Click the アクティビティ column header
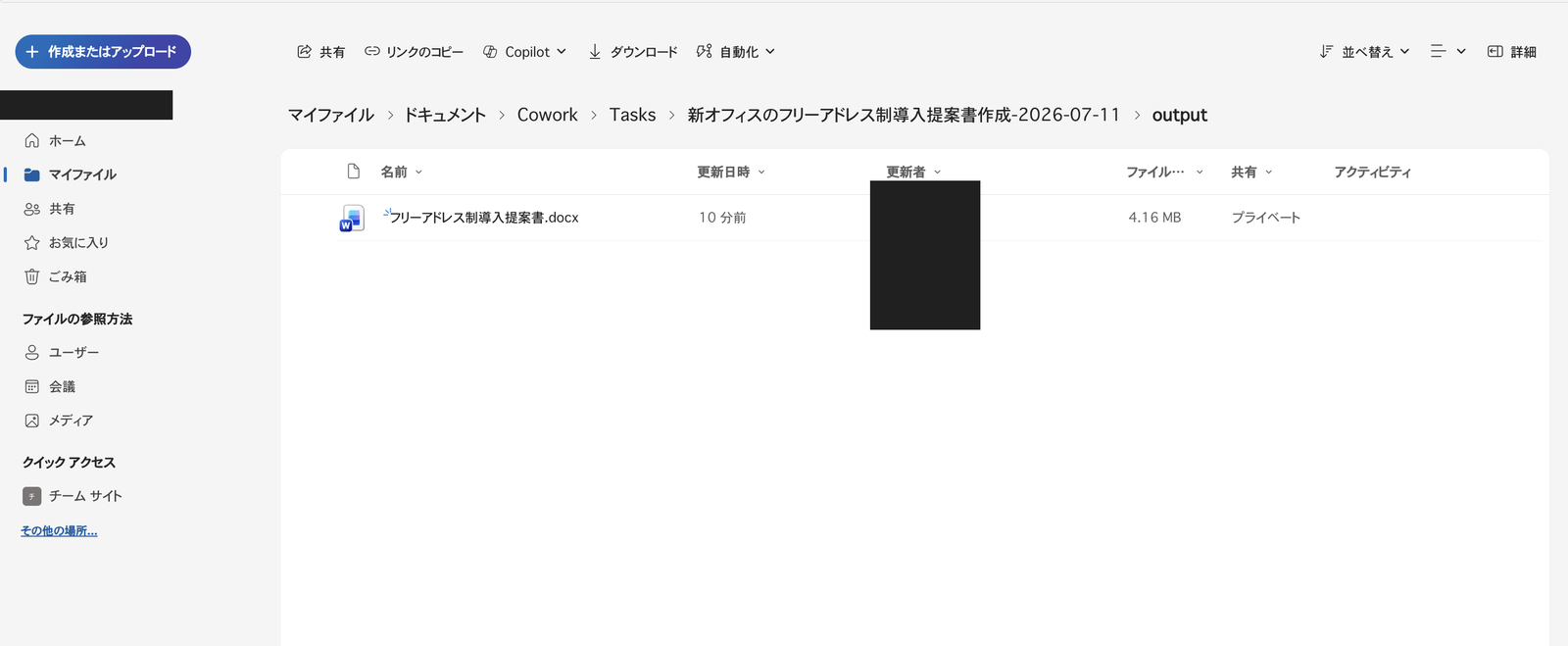Image resolution: width=1568 pixels, height=646 pixels. (1372, 172)
